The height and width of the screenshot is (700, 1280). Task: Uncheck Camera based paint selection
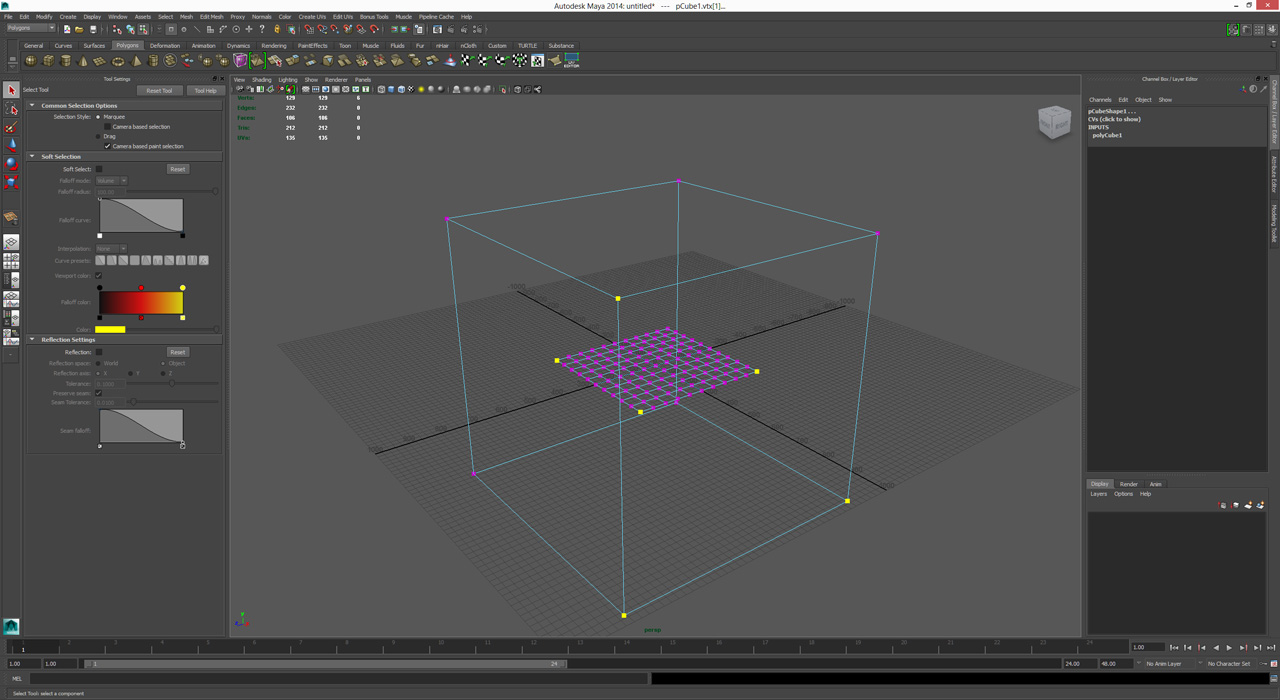pos(108,146)
